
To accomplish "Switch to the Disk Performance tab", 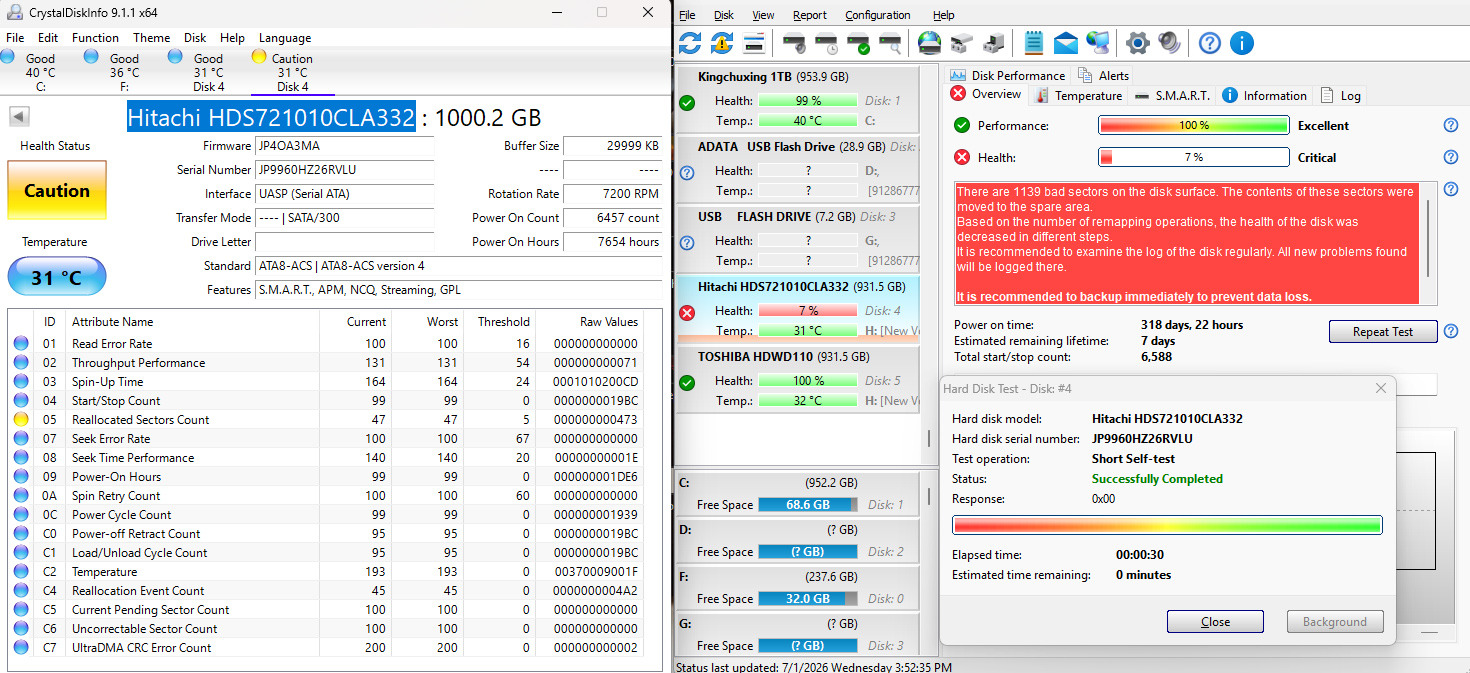I will click(x=1007, y=75).
